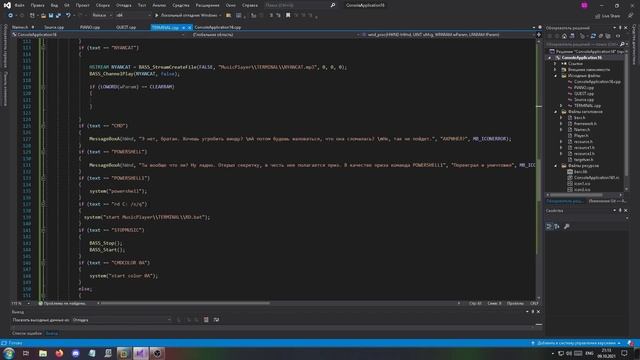Select PIANO.cpp in Solution Explorer

584,88
